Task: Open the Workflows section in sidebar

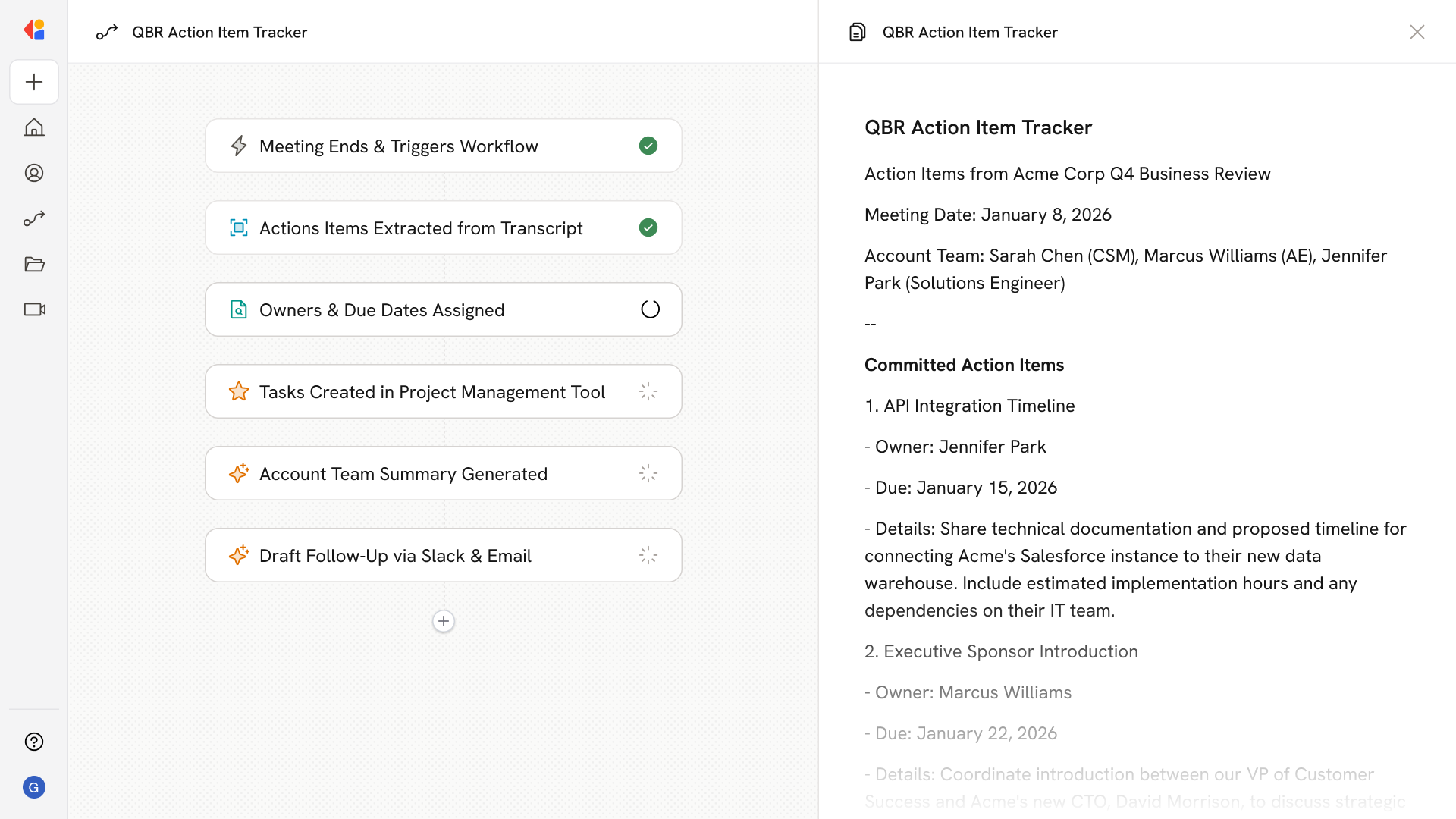Action: click(x=34, y=218)
